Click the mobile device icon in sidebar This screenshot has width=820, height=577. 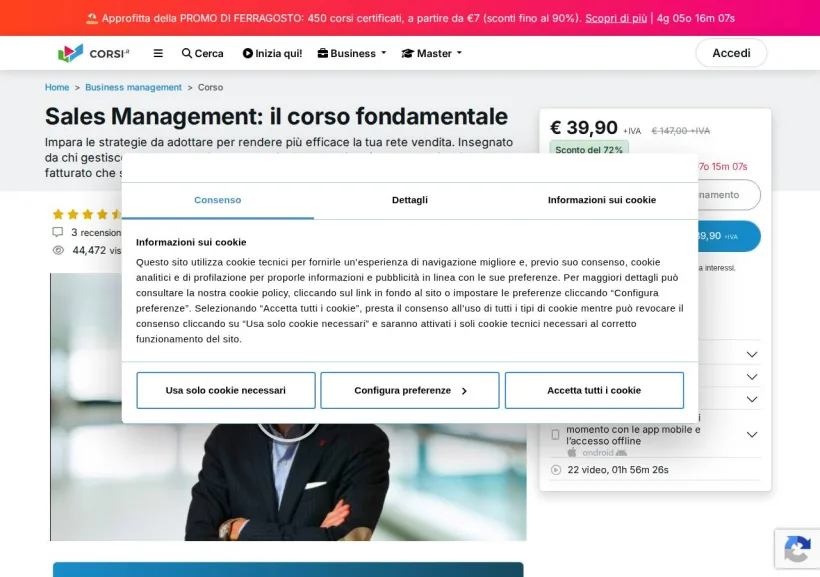point(555,435)
